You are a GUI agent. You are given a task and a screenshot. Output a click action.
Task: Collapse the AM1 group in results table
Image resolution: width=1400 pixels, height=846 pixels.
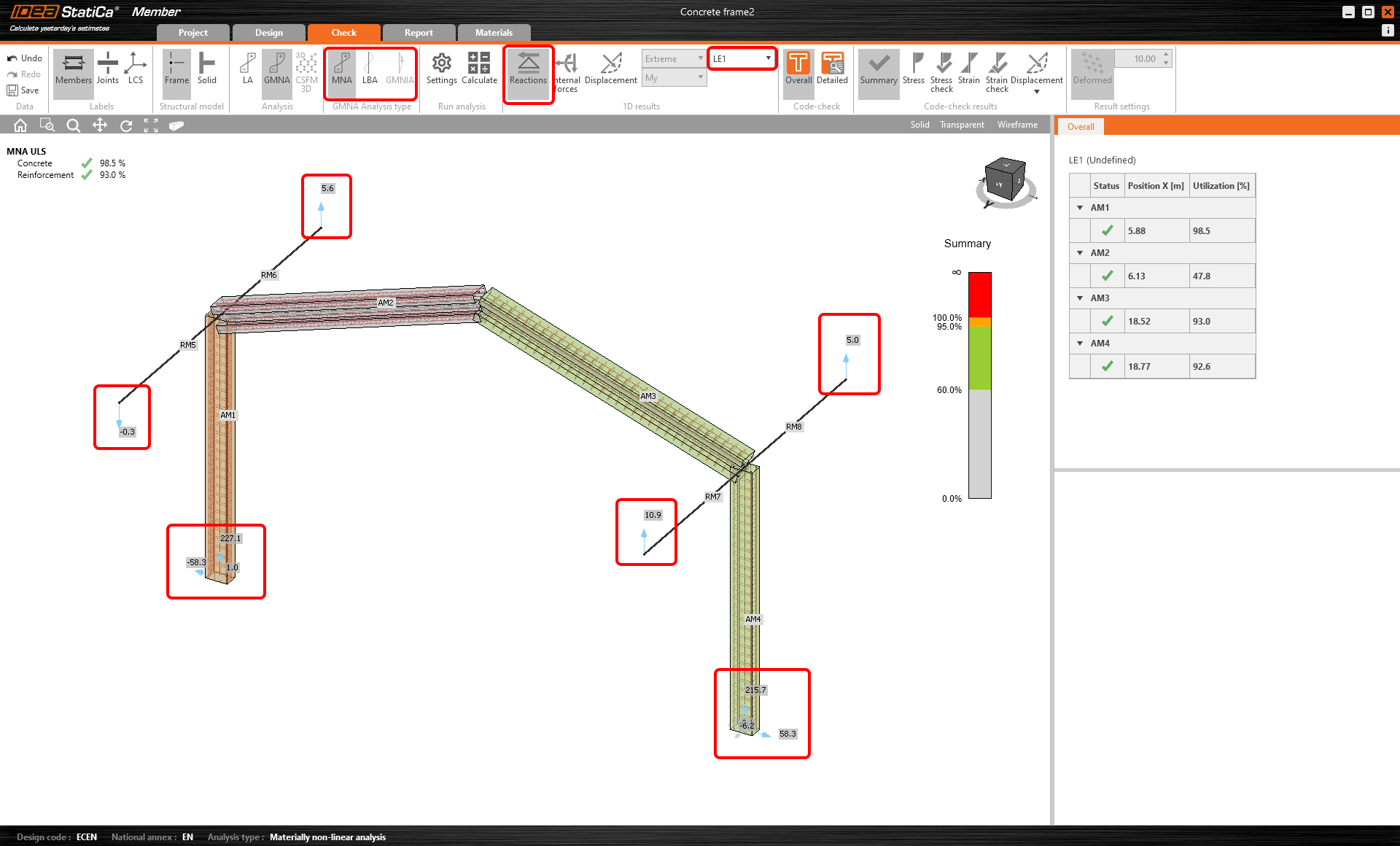pyautogui.click(x=1080, y=208)
